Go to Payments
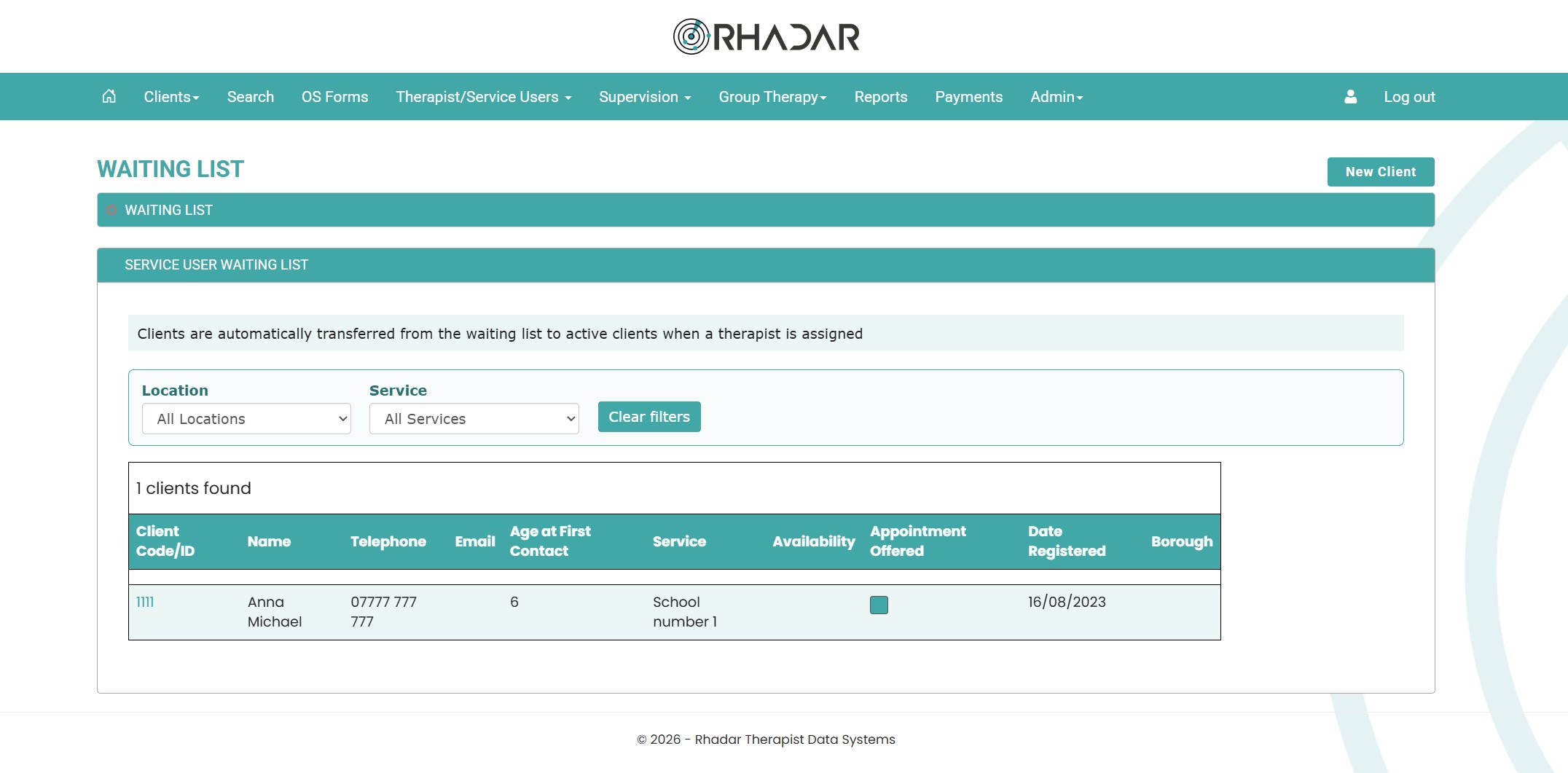This screenshot has width=1568, height=773. click(968, 97)
